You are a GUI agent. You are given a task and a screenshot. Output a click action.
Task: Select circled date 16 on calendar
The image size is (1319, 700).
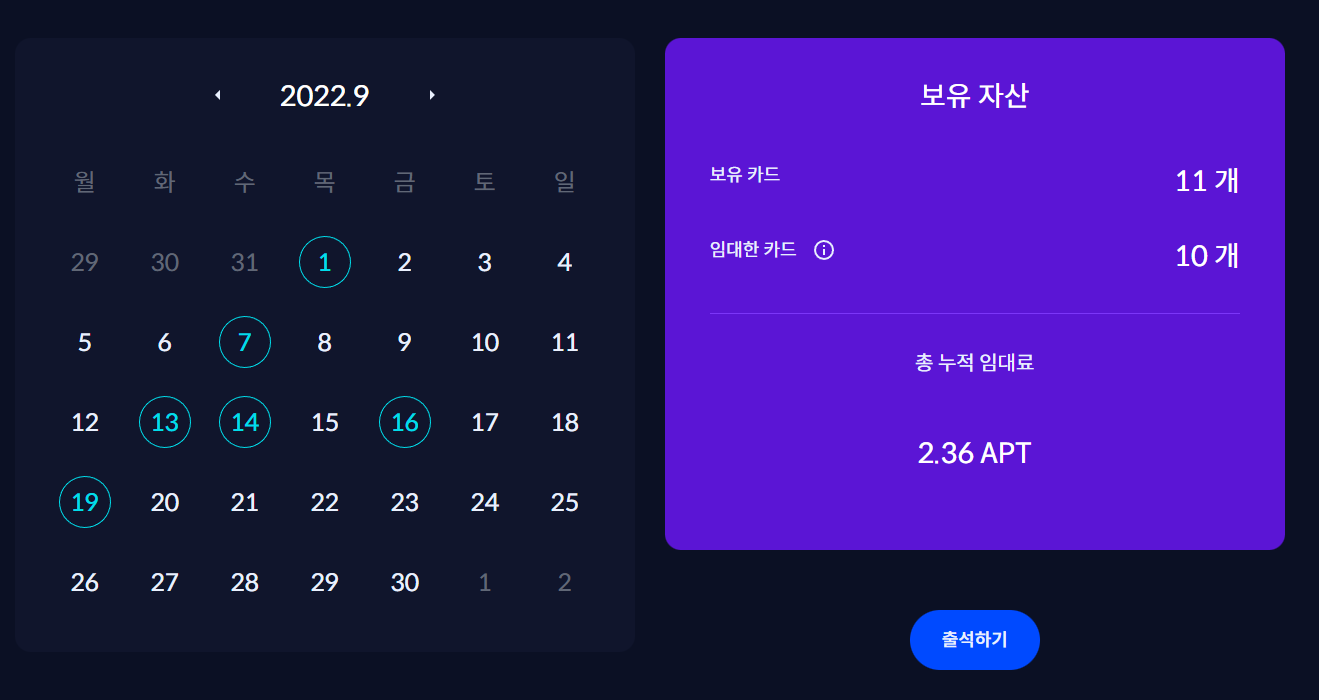[x=405, y=422]
